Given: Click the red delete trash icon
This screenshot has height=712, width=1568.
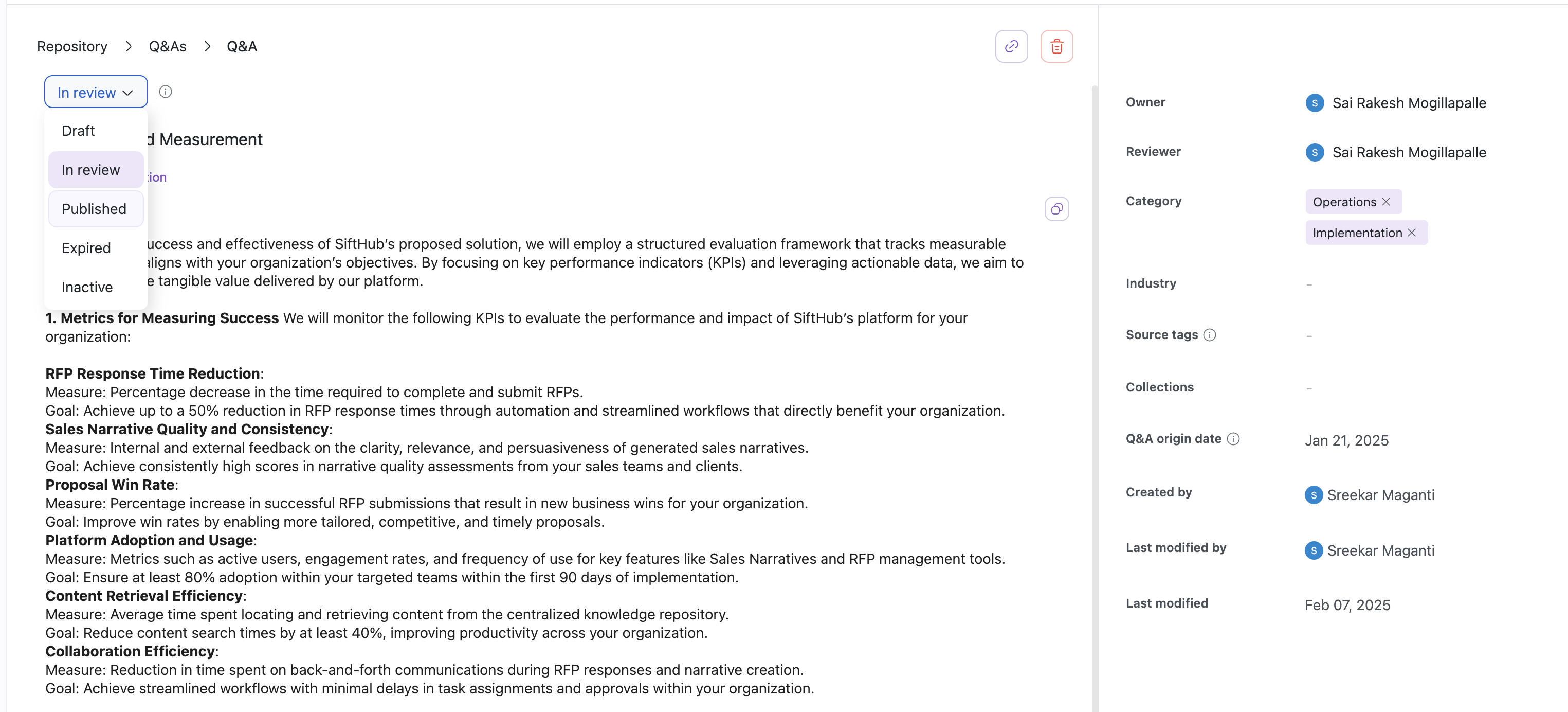Looking at the screenshot, I should 1056,46.
